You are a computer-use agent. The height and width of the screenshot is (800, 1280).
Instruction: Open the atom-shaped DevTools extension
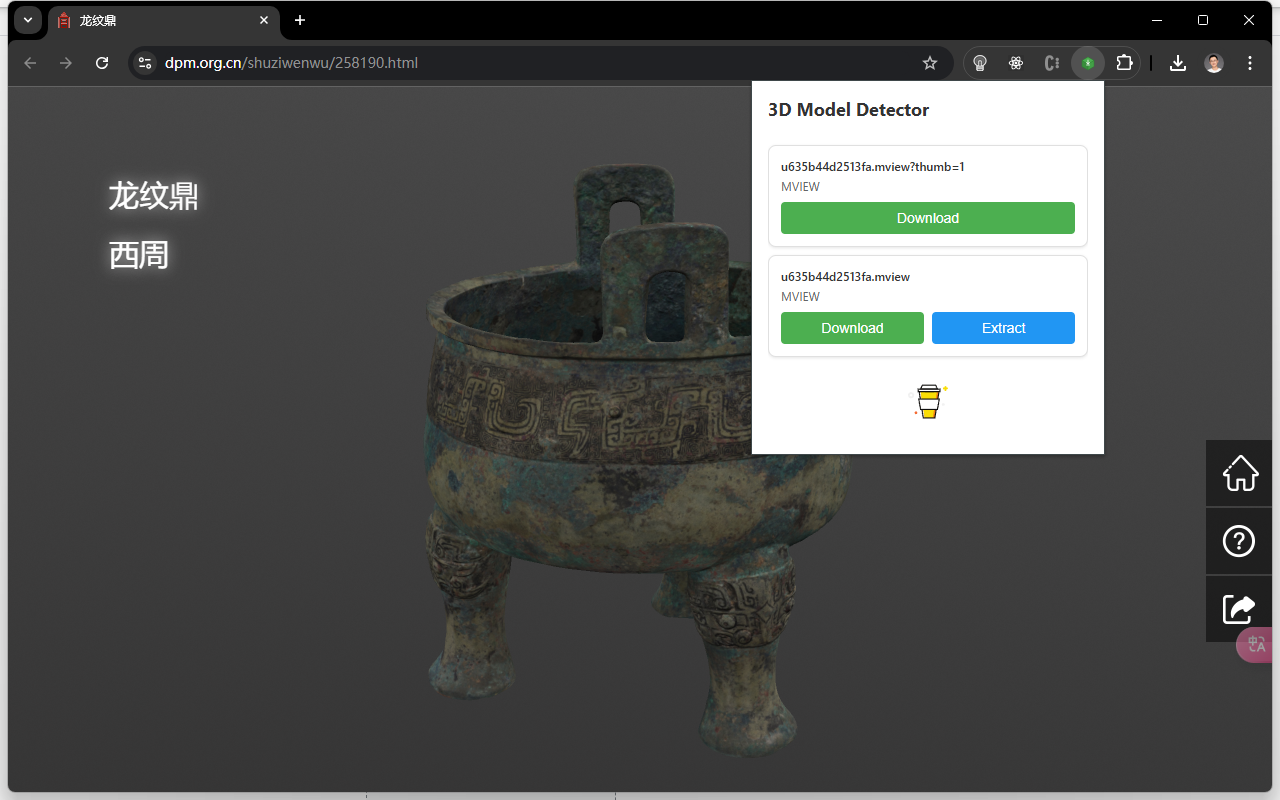(x=1016, y=62)
